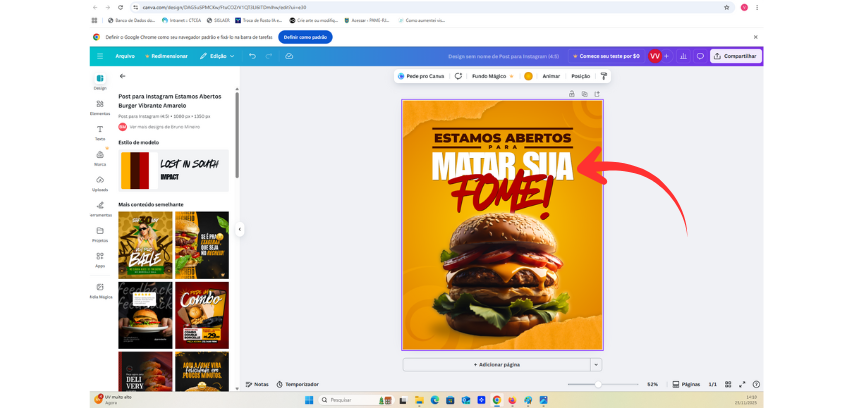Open the Redimensionar menu
853x408 pixels.
pyautogui.click(x=166, y=56)
